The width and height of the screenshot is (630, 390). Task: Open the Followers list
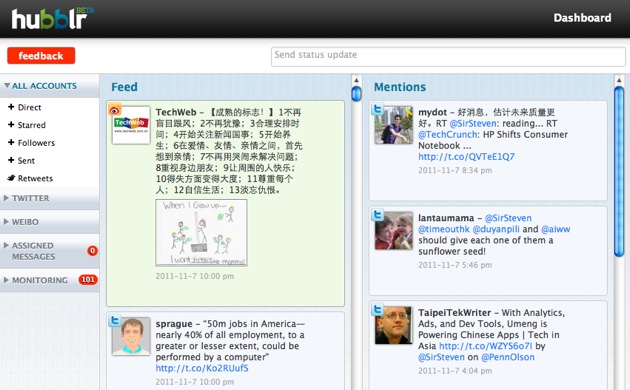36,143
